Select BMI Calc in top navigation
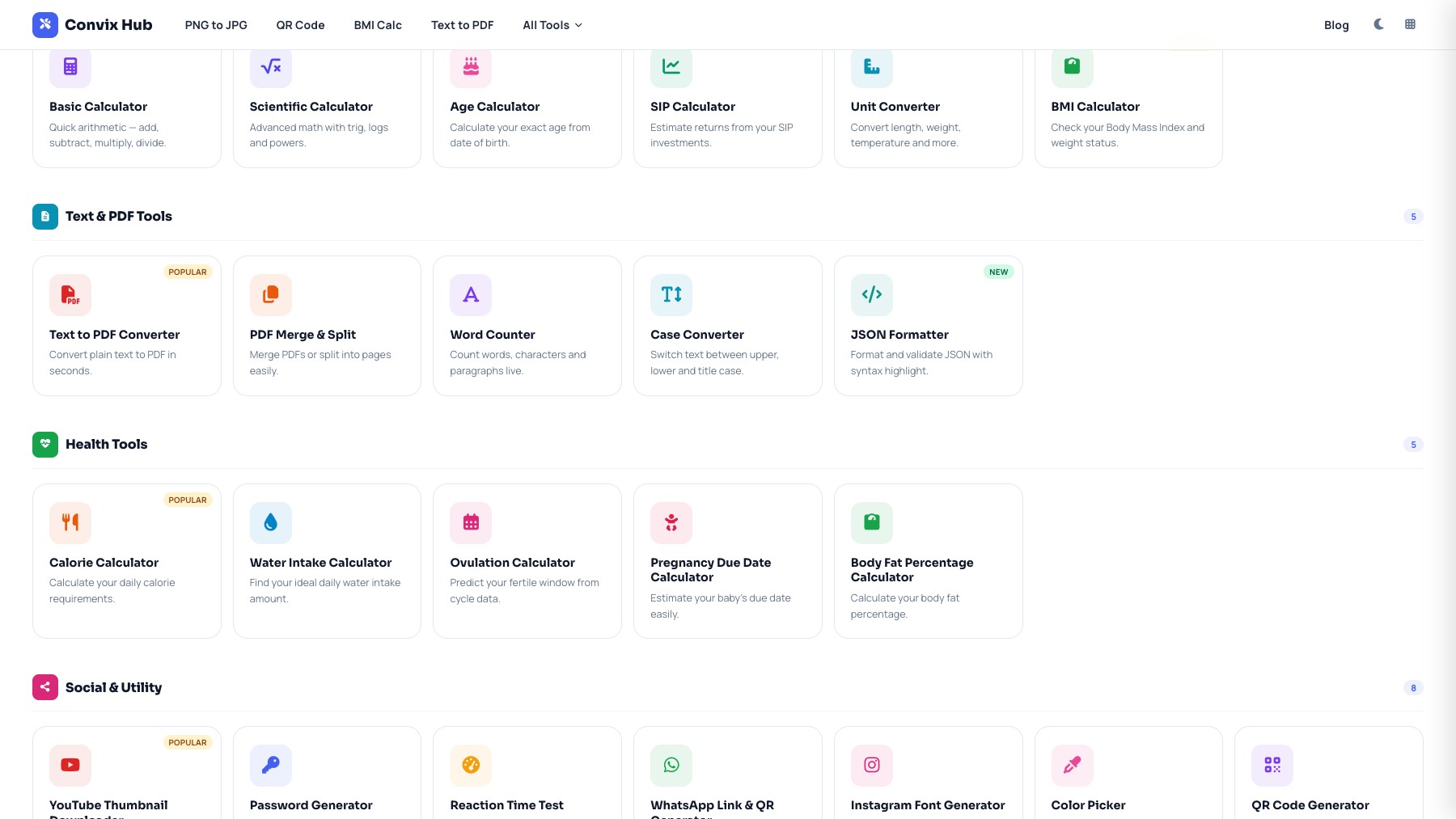 click(x=378, y=25)
